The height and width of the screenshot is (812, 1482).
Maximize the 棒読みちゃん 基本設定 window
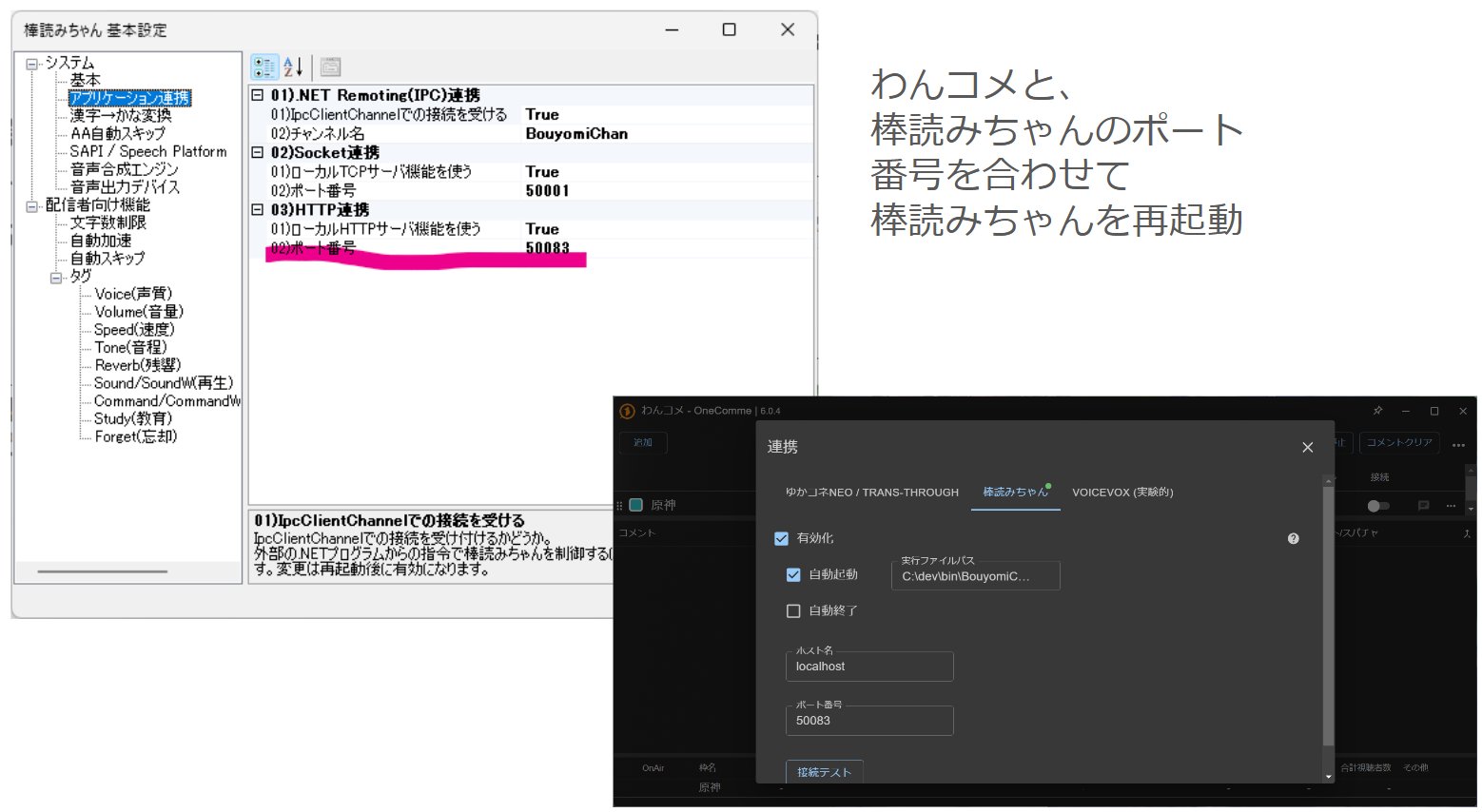730,29
